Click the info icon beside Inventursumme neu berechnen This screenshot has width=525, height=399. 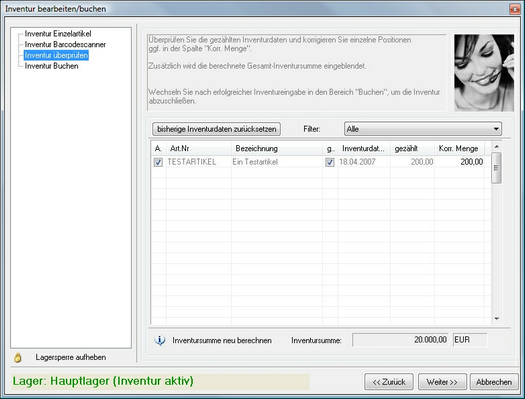pos(160,340)
